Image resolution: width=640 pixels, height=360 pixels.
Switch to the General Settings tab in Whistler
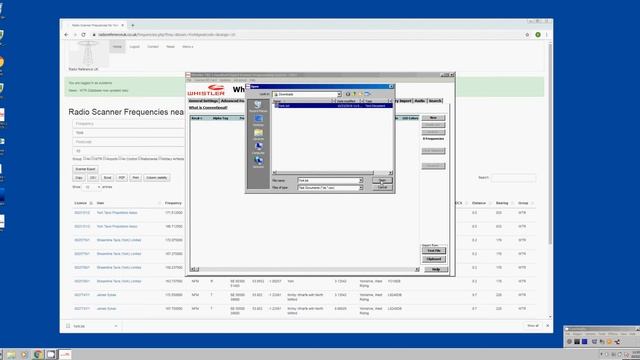point(203,101)
